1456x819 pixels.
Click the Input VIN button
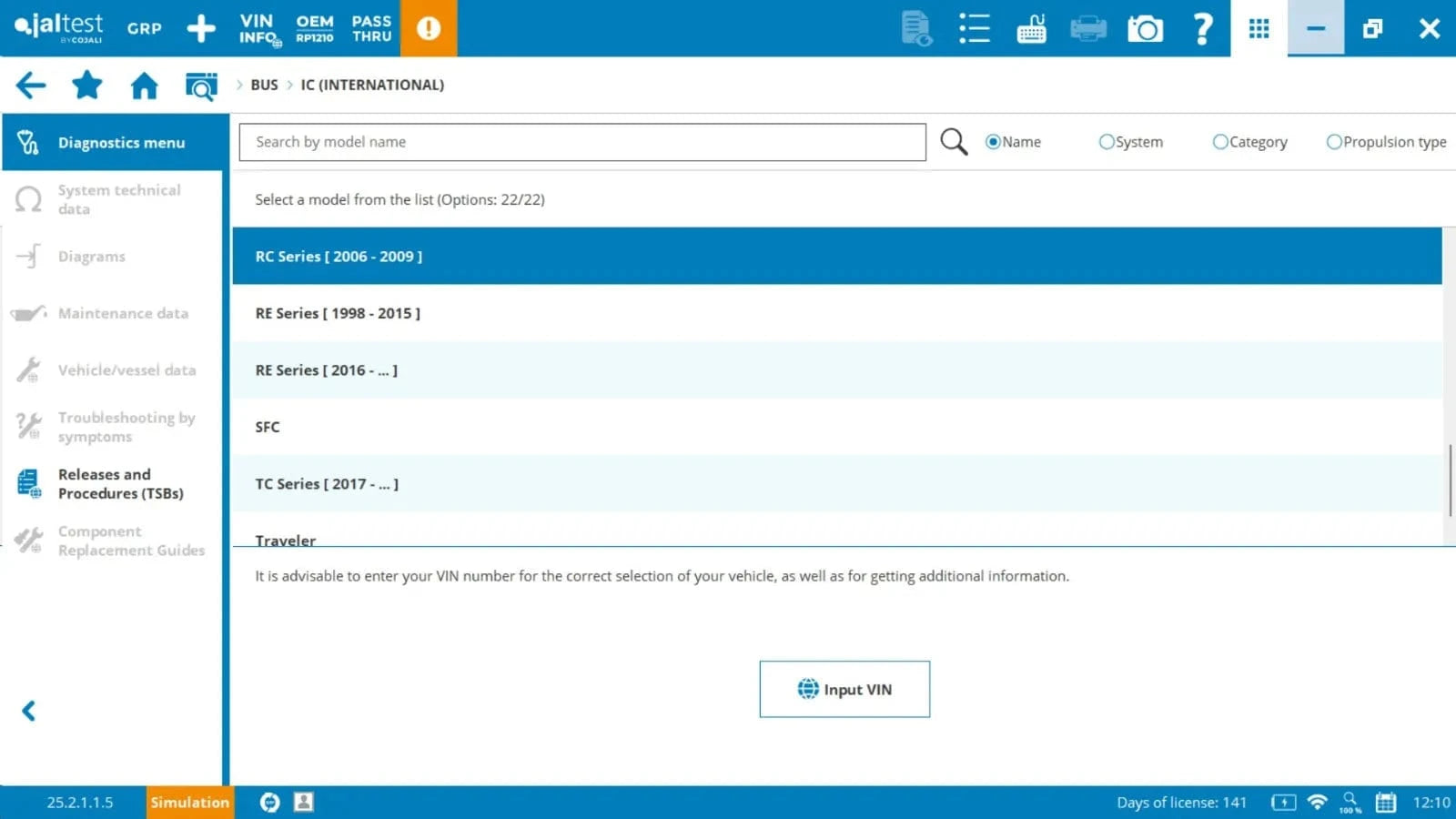[844, 690]
